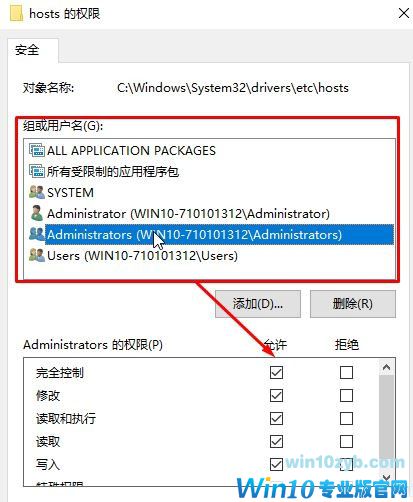Click the Users group icon

coord(37,255)
